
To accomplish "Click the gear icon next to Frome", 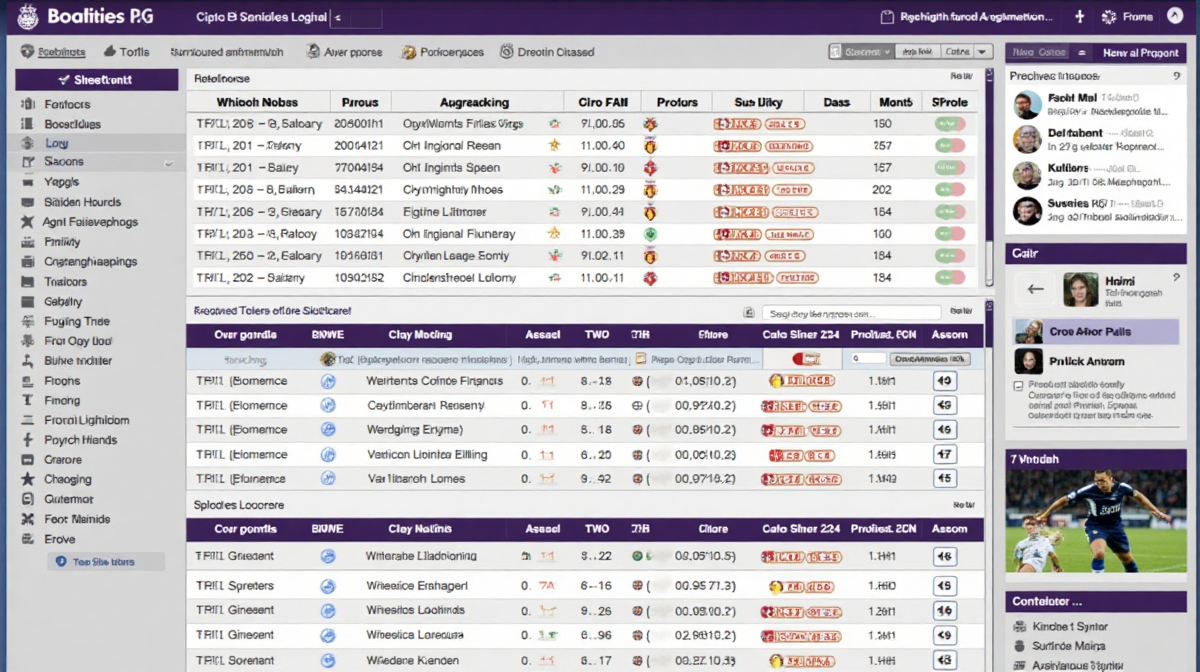I will click(x=1108, y=17).
